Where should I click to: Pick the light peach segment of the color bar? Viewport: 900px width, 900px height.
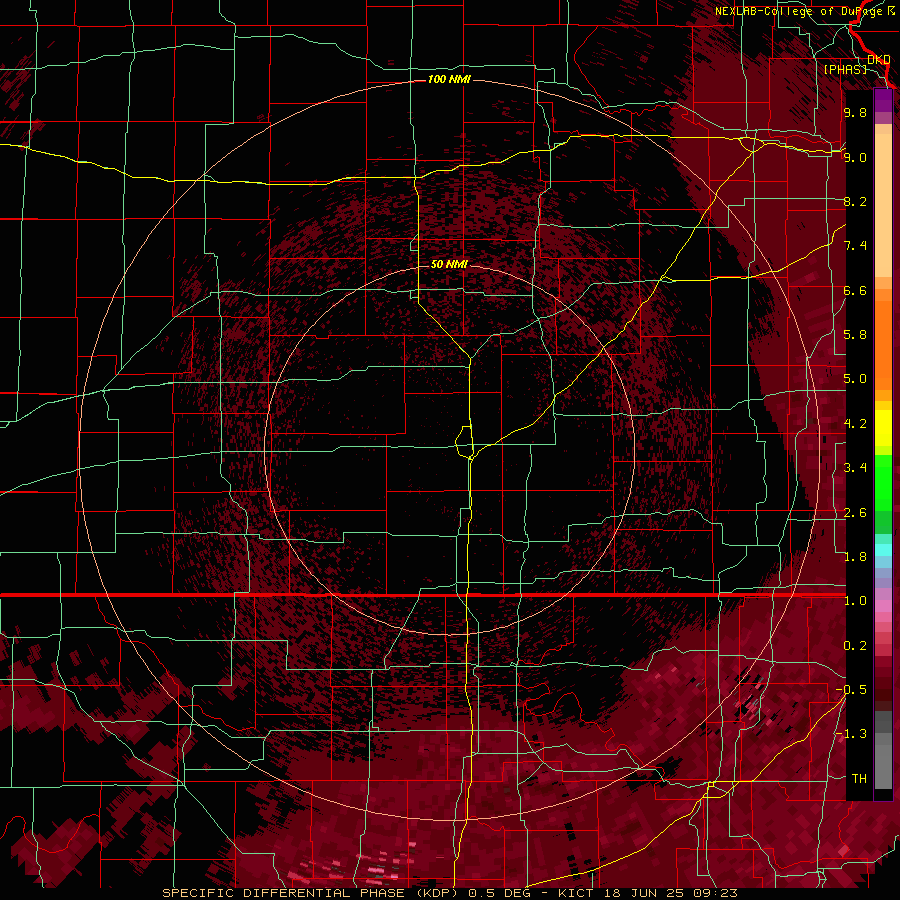click(x=883, y=207)
